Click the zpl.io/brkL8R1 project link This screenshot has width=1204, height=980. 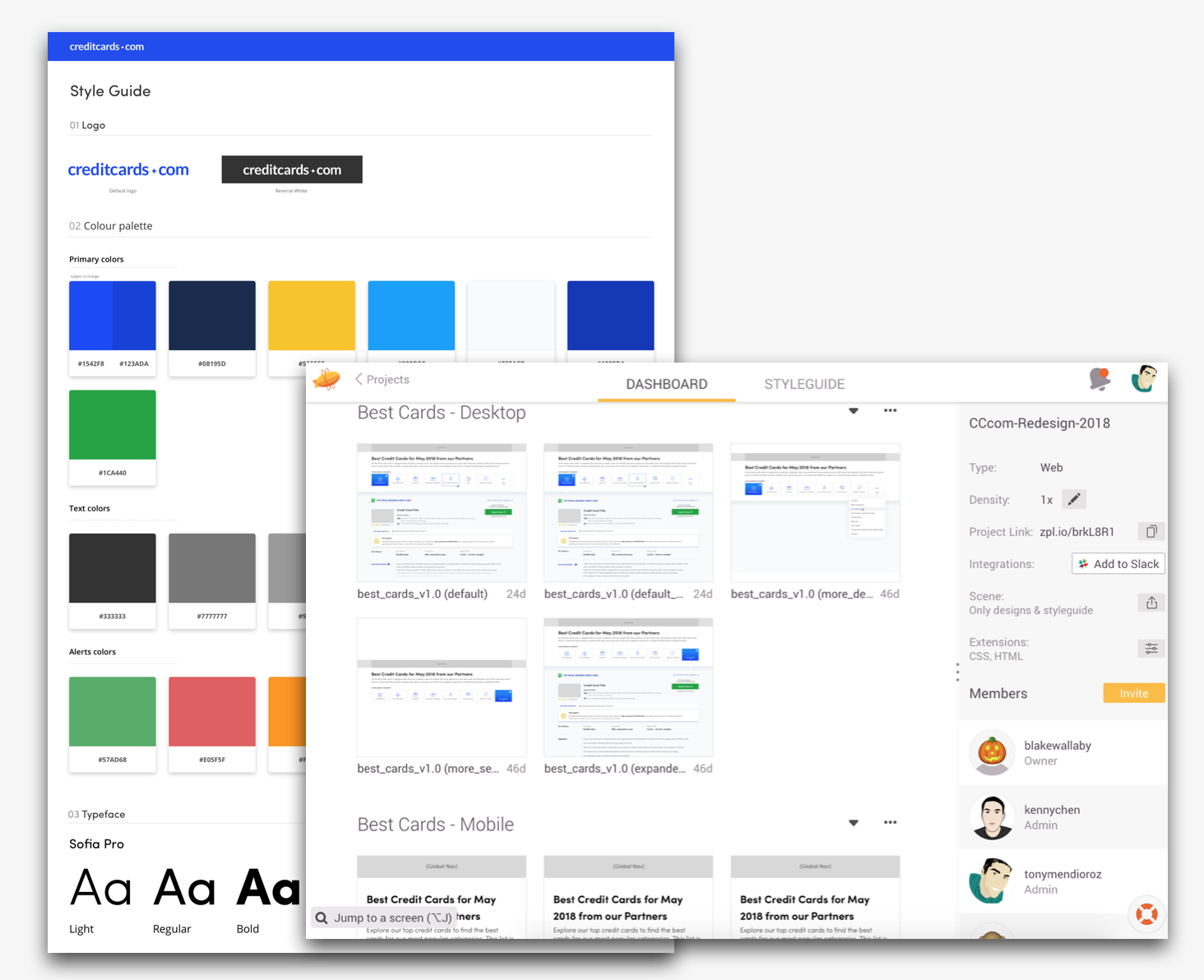point(1077,532)
